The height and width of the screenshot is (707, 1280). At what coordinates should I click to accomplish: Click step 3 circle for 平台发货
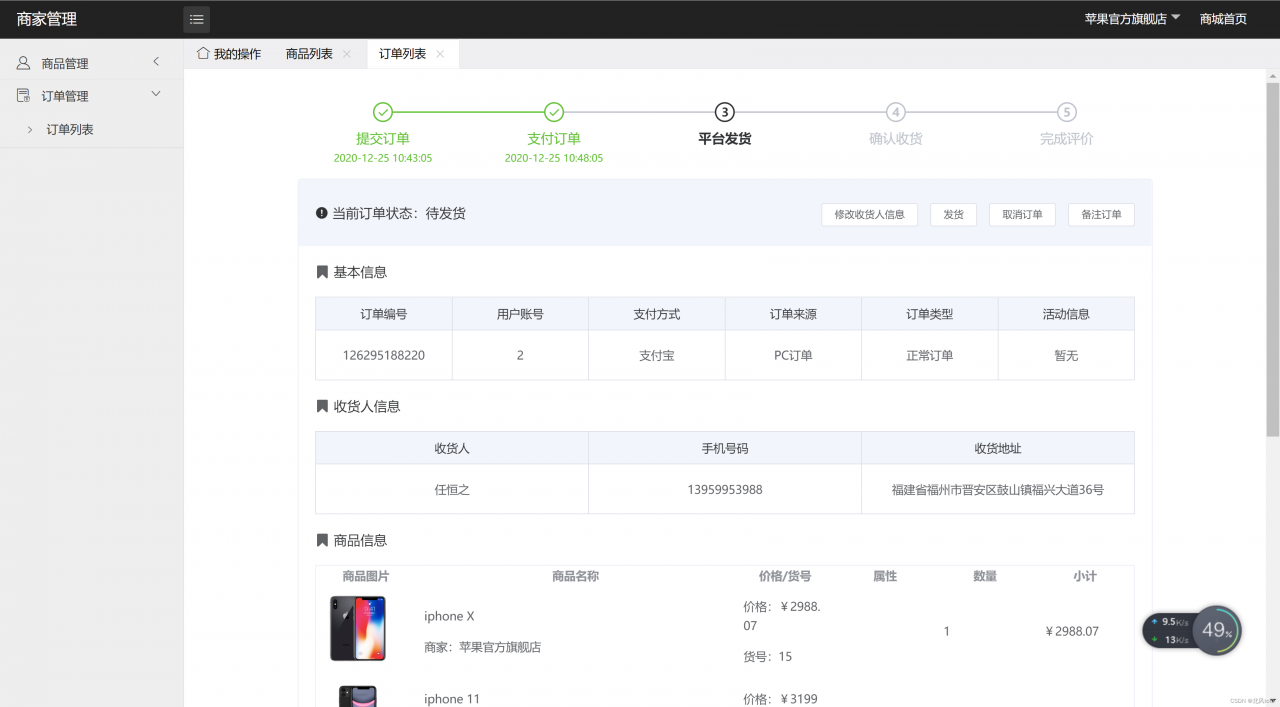coord(725,112)
